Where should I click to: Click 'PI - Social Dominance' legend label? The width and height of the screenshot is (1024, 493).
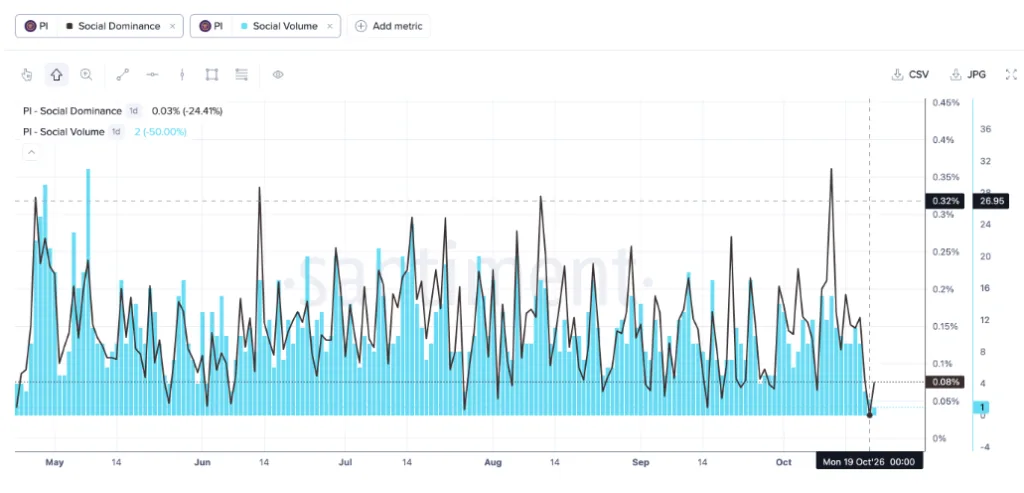click(72, 111)
